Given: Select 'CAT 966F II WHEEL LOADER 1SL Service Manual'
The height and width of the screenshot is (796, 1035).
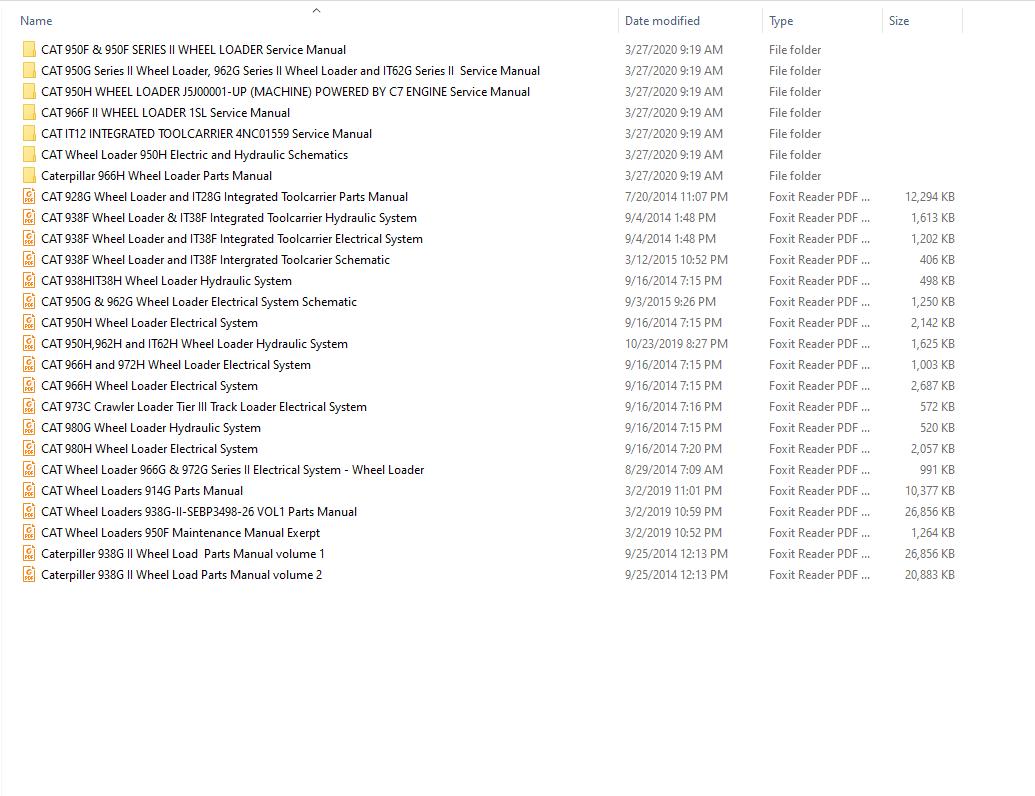Looking at the screenshot, I should [165, 113].
